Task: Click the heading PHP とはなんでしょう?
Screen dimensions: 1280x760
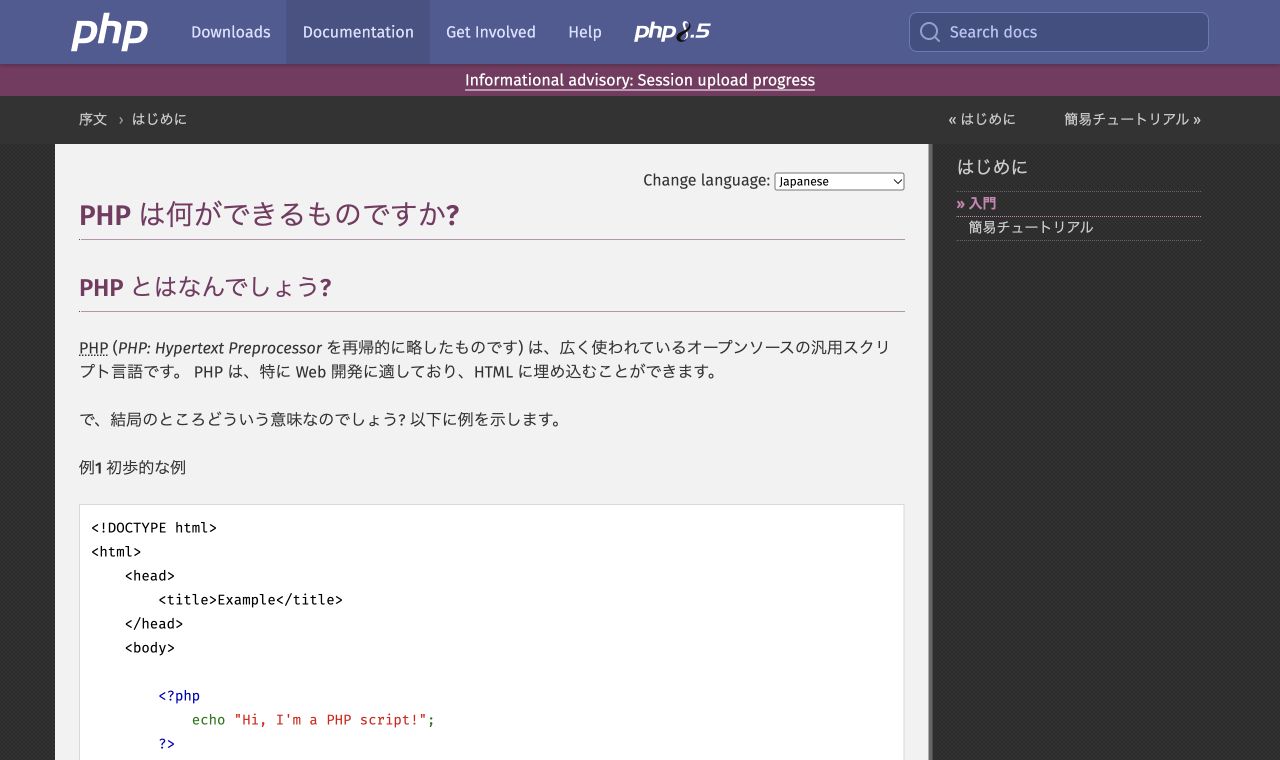Action: 205,287
